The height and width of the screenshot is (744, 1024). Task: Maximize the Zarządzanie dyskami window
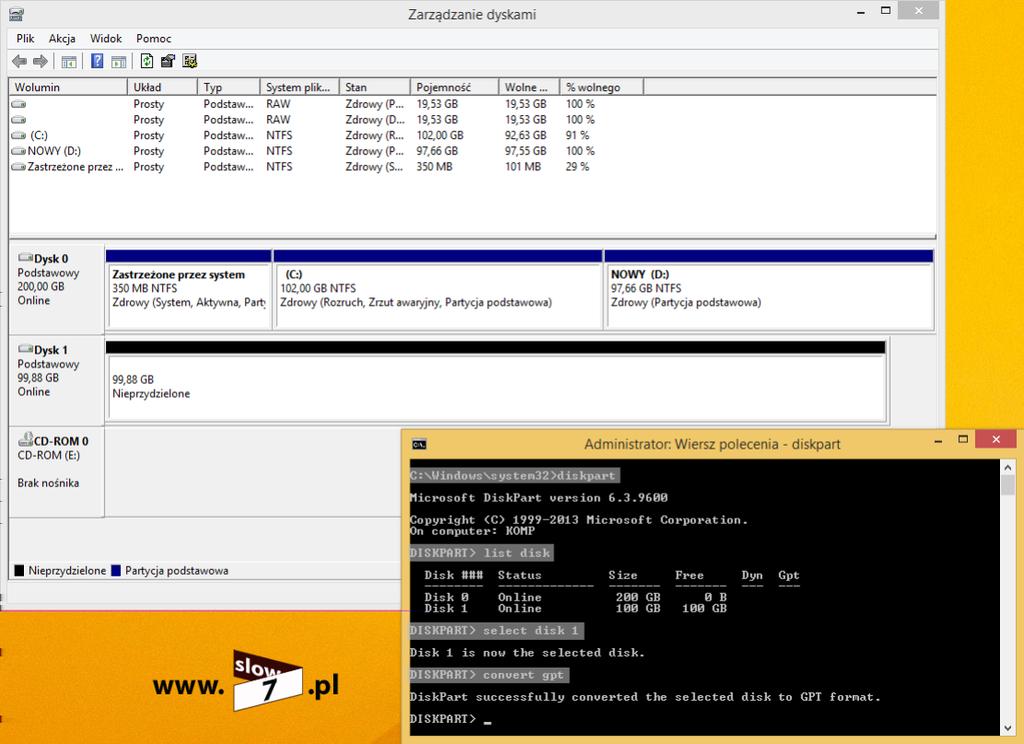[886, 10]
